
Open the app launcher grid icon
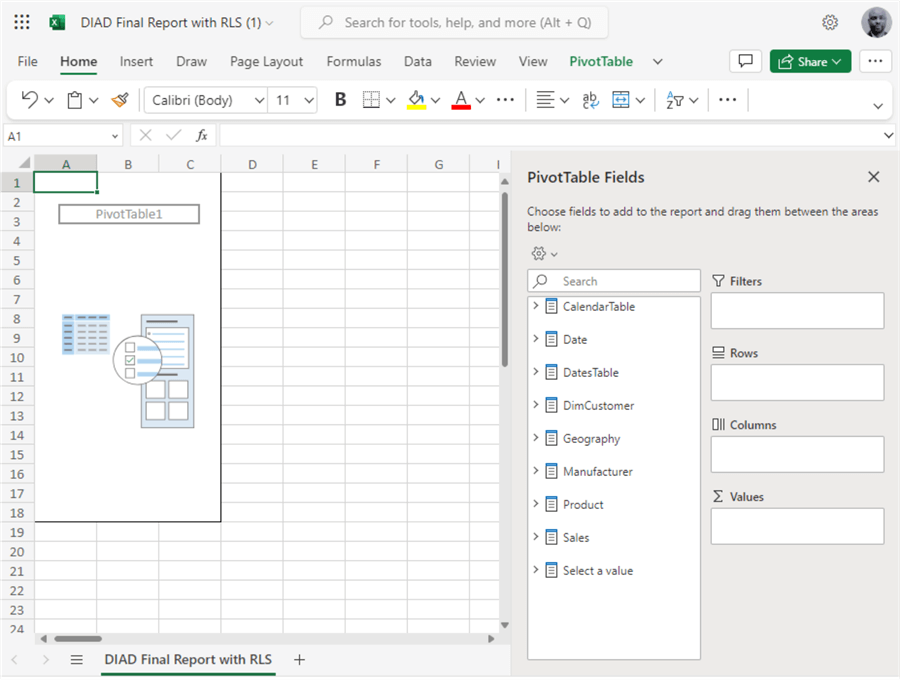(22, 22)
